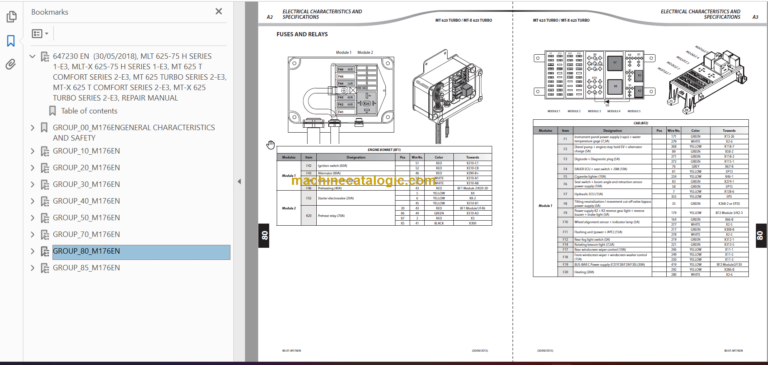The width and height of the screenshot is (768, 365).
Task: Expand the GROUP_40_M176EN bookmark arrow
Action: (32, 201)
